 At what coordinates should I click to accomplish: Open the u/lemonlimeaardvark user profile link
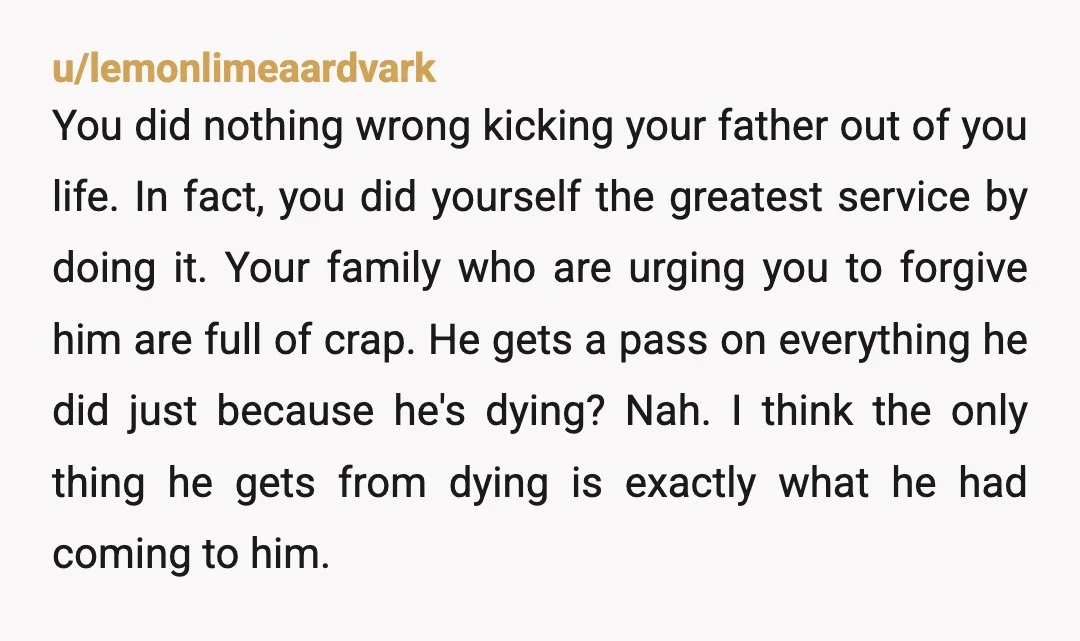[244, 68]
